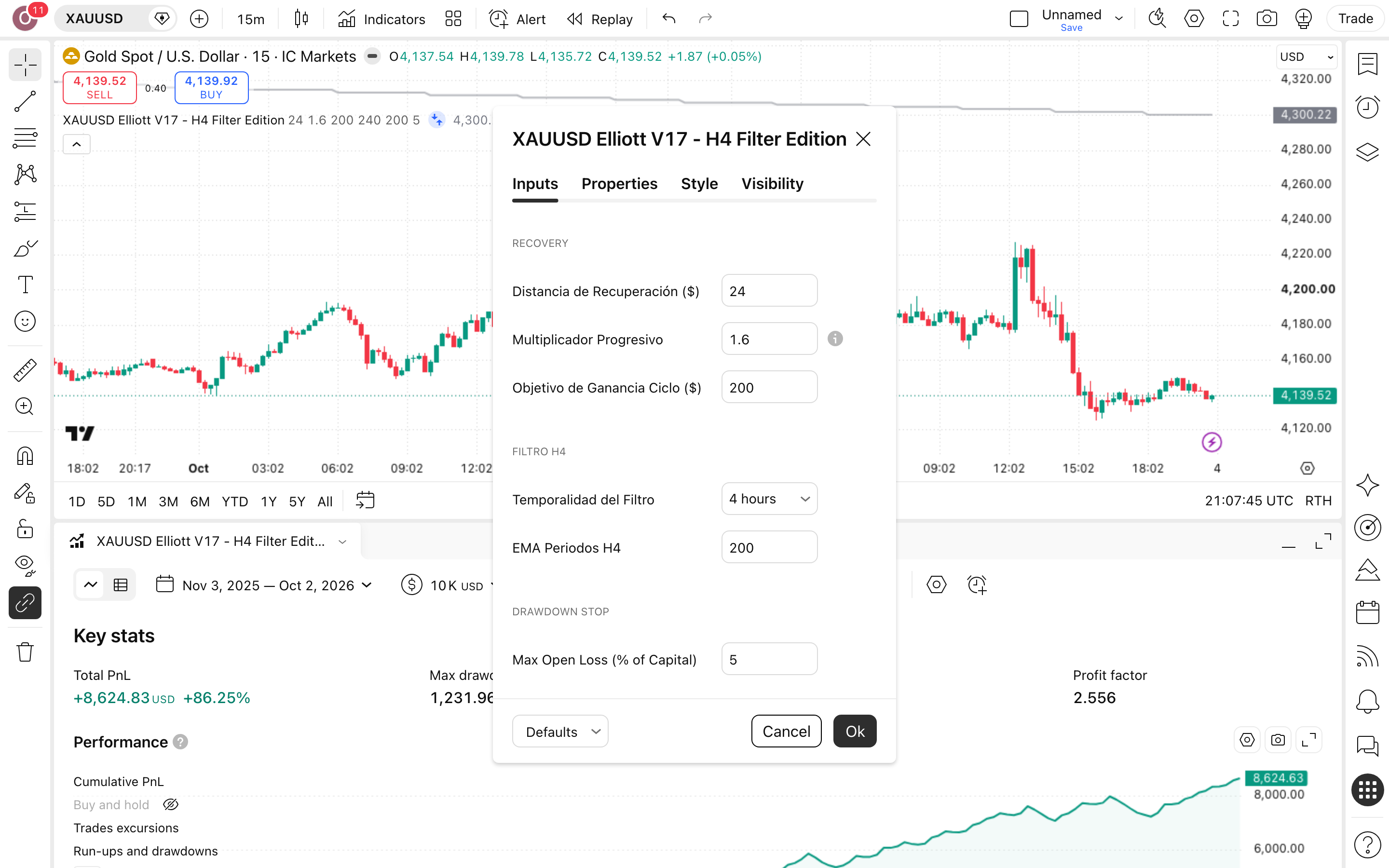
Task: Start Bar Replay mode
Action: click(x=600, y=19)
